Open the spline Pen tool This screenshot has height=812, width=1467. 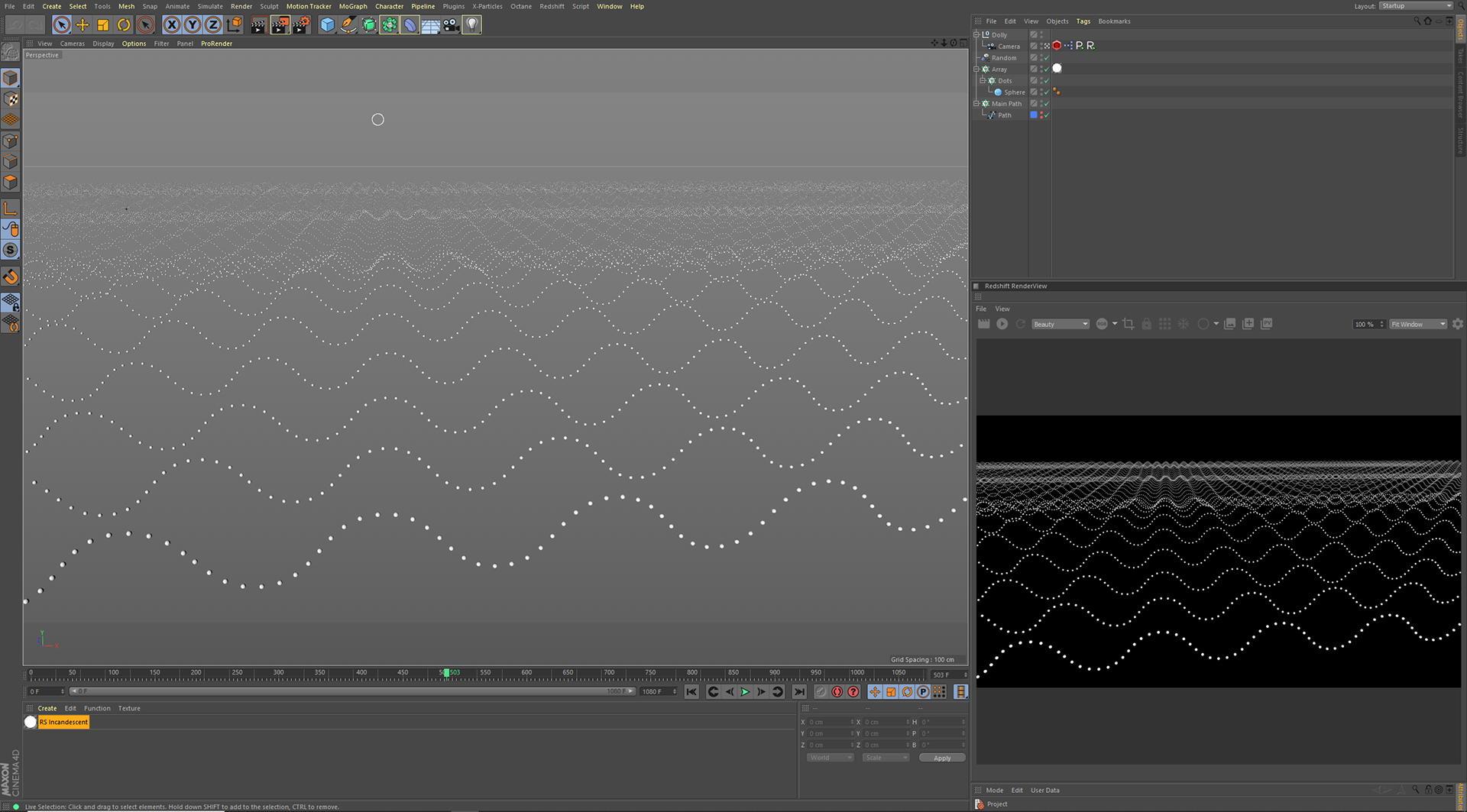(348, 25)
